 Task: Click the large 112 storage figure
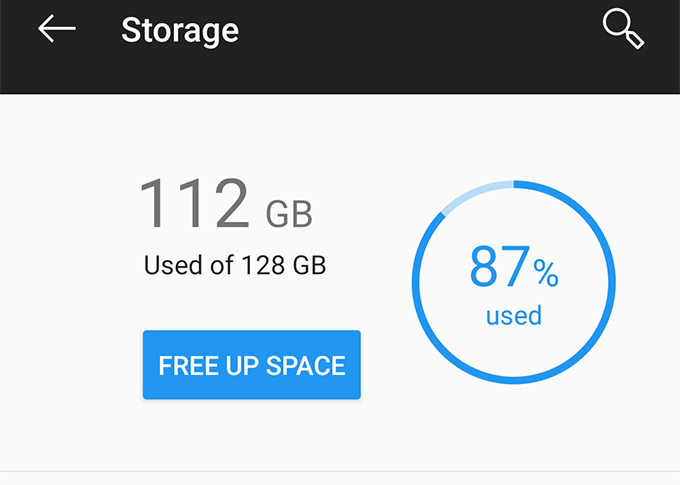(193, 203)
